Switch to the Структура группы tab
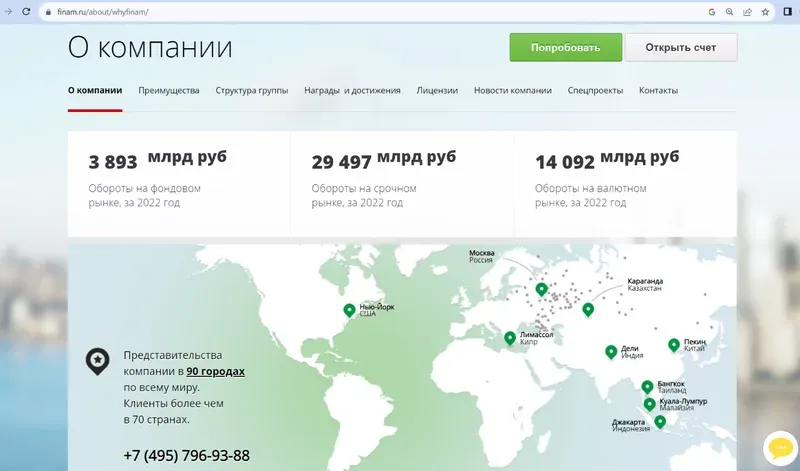Screen dimensions: 800x471 [252, 90]
